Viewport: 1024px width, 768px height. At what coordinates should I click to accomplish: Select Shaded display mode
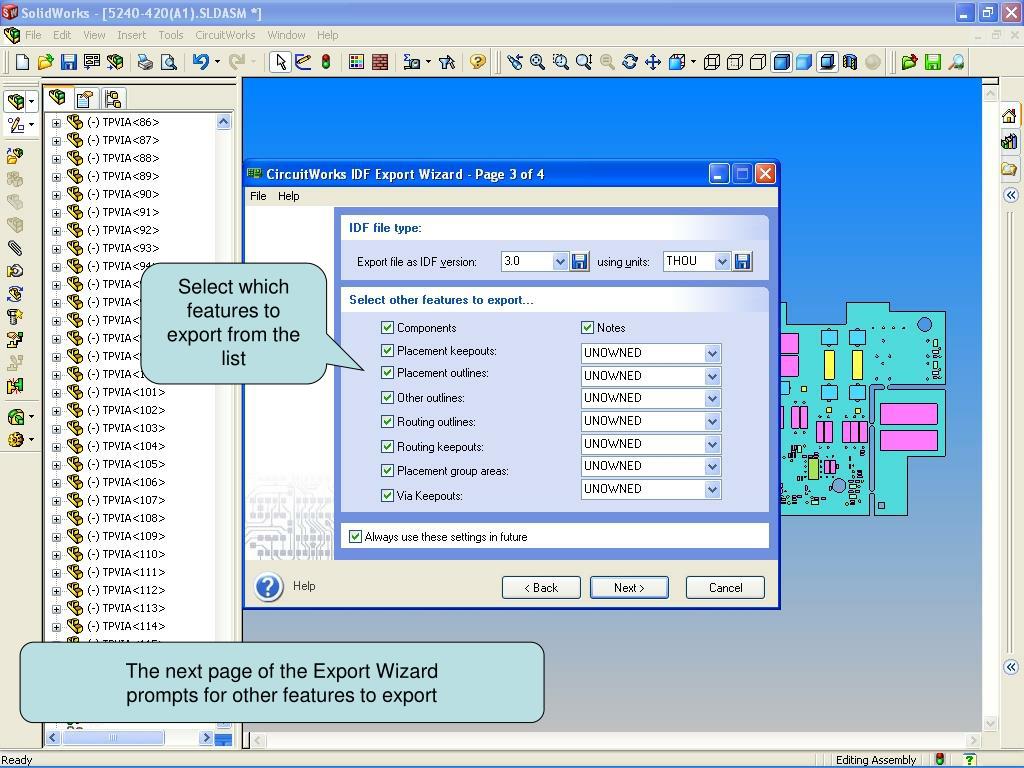pyautogui.click(x=804, y=62)
